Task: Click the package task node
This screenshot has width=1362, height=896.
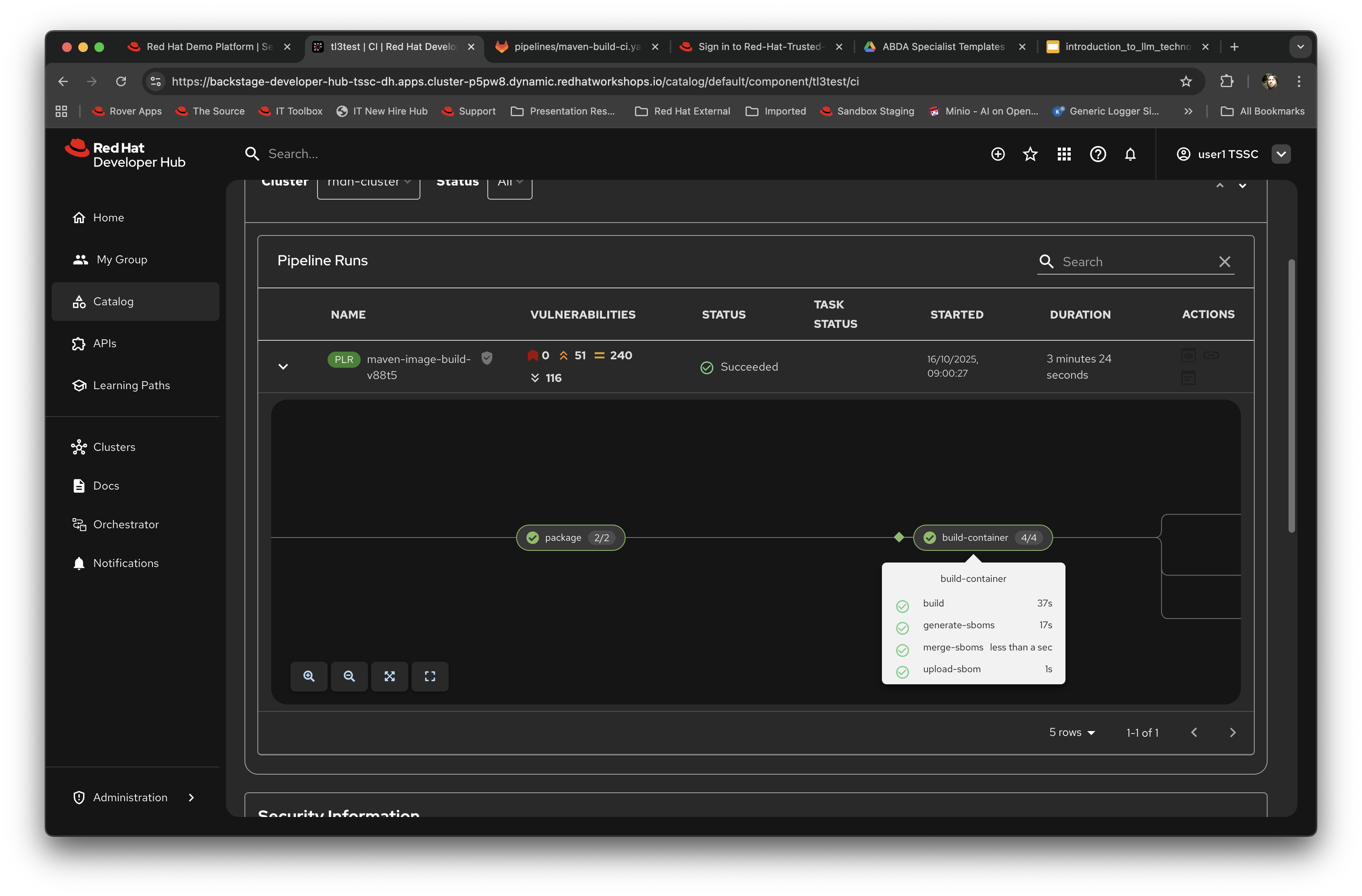Action: point(570,538)
